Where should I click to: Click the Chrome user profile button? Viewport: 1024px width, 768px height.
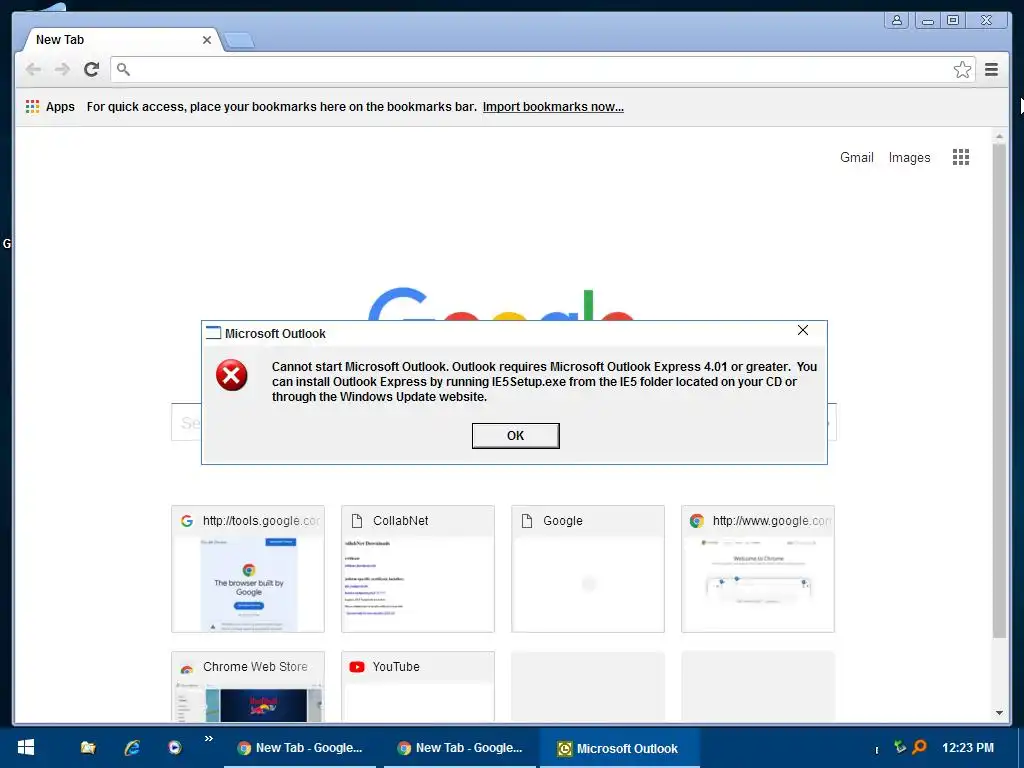click(897, 20)
